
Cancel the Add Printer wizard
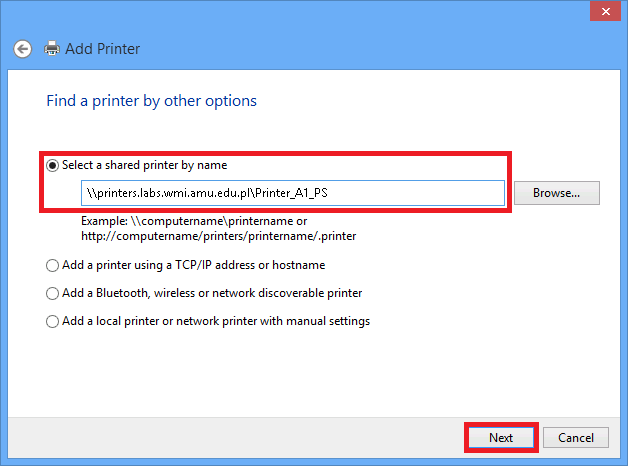click(x=576, y=438)
